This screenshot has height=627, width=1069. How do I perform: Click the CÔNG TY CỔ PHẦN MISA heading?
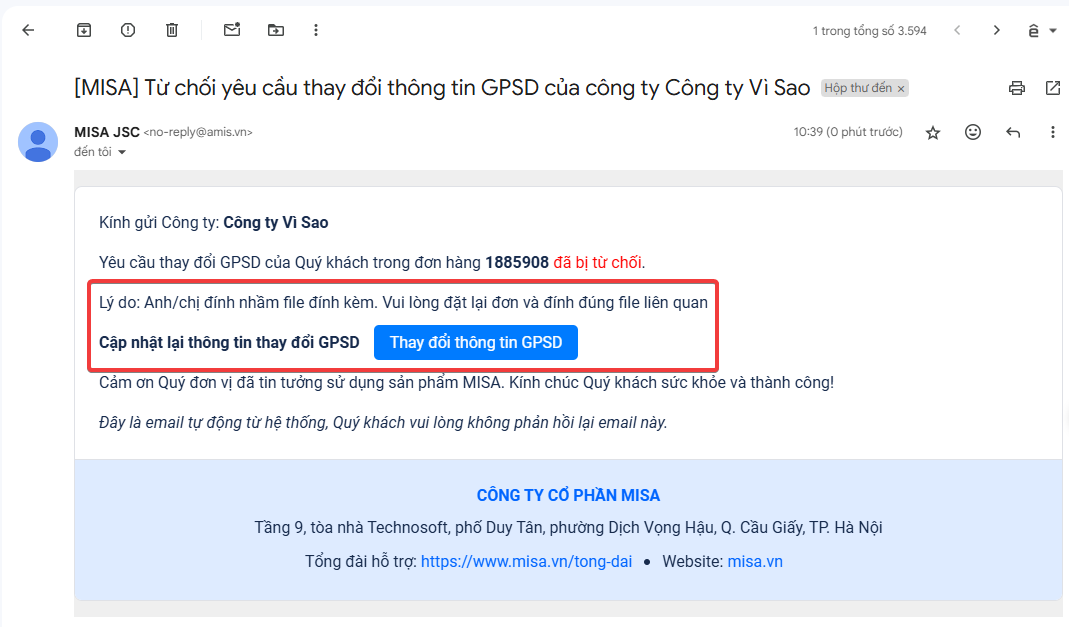pyautogui.click(x=568, y=495)
